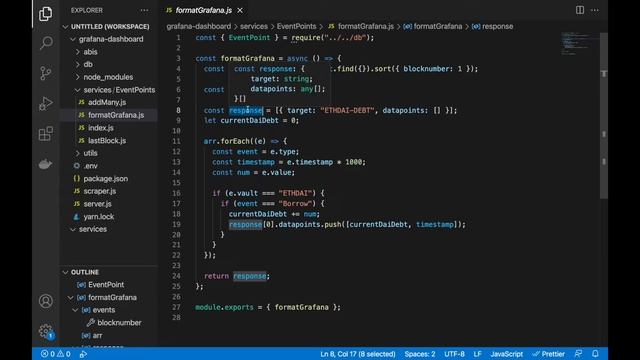Show errors and warnings in status bar
The width and height of the screenshot is (640, 360).
56,354
